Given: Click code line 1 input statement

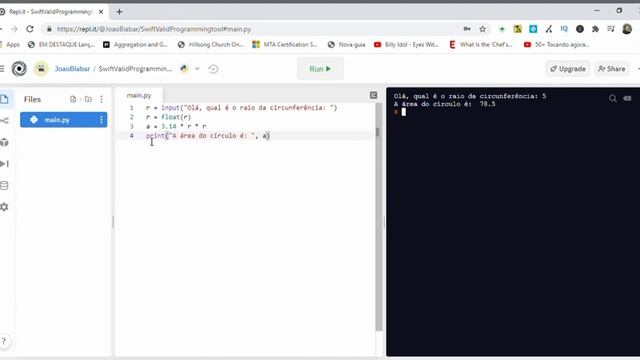Looking at the screenshot, I should coord(242,108).
